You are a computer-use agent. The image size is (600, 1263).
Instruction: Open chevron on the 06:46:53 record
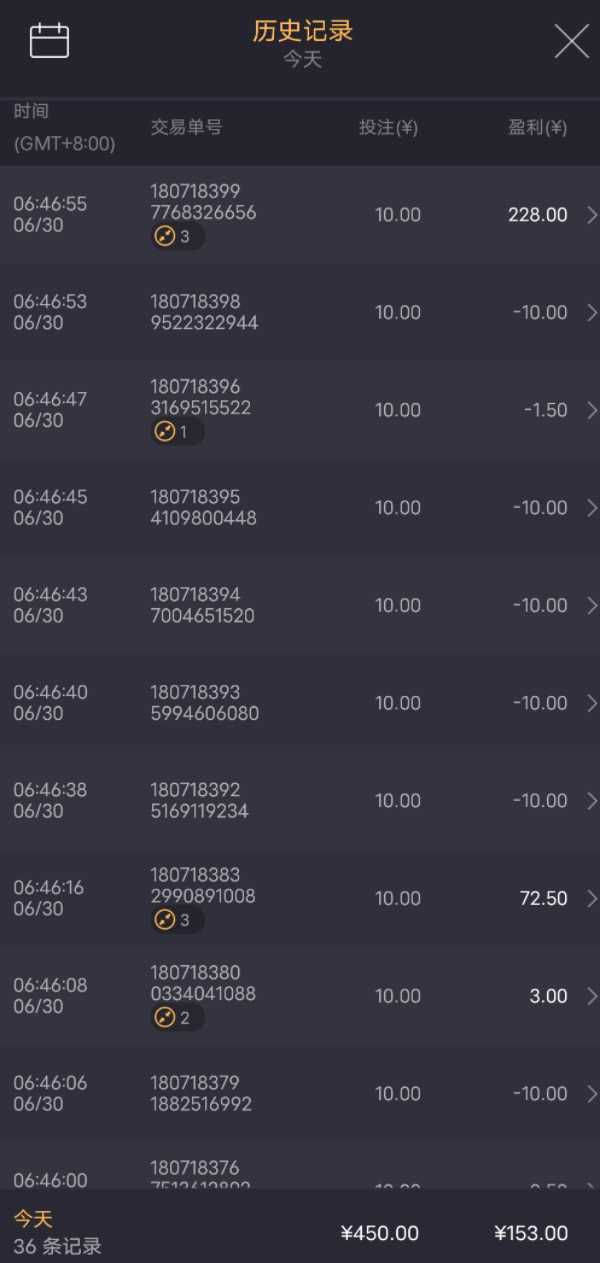point(592,313)
